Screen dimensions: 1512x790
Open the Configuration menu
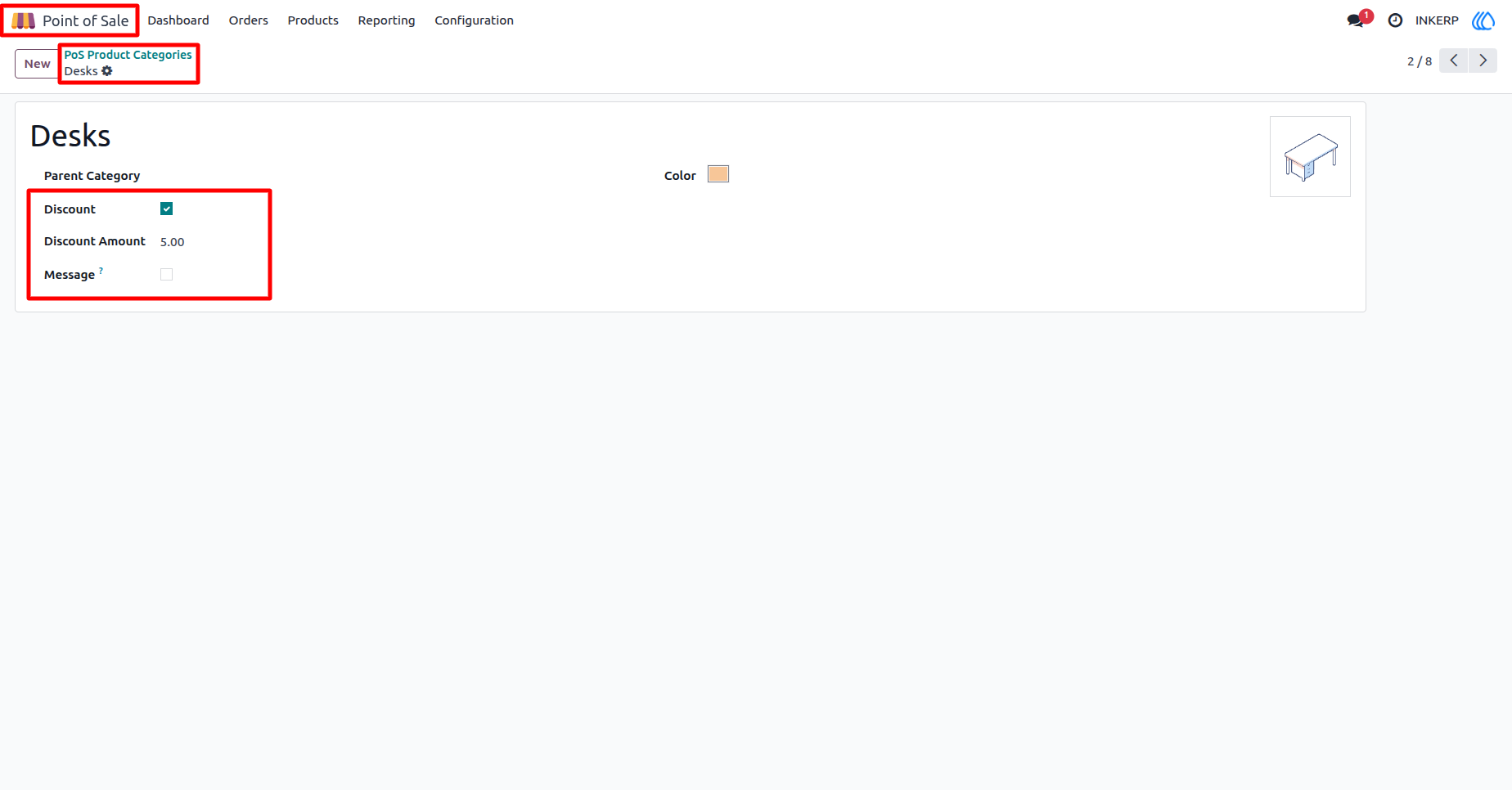[x=474, y=20]
